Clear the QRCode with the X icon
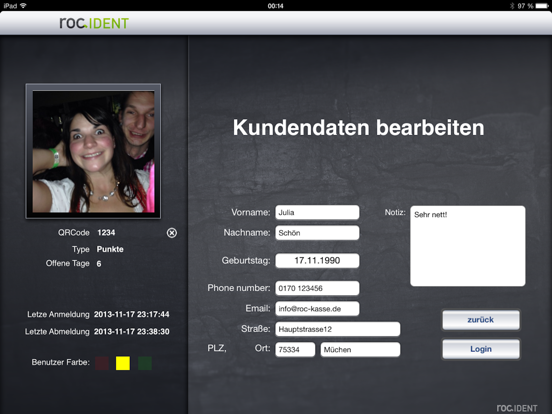552x414 pixels. (172, 233)
